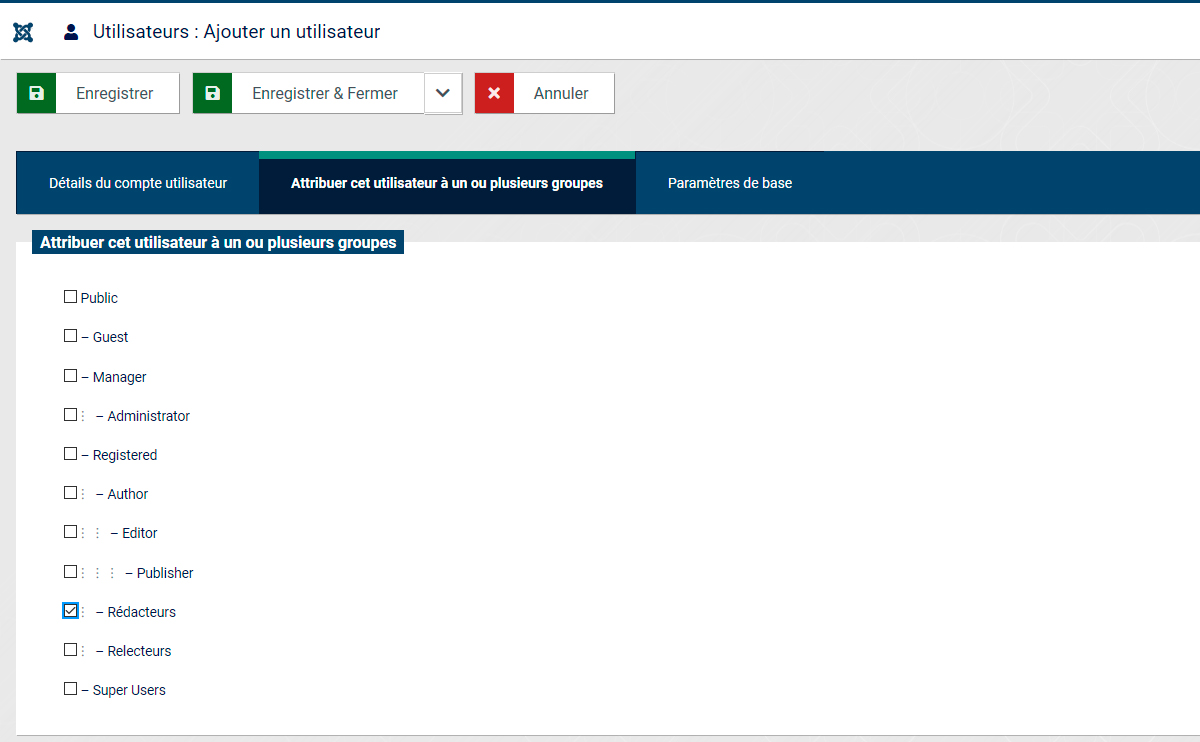Screen dimensions: 1200x742
Task: Click the green floppy-disk icon on Enregistrer & Fermer
Action: coord(212,93)
